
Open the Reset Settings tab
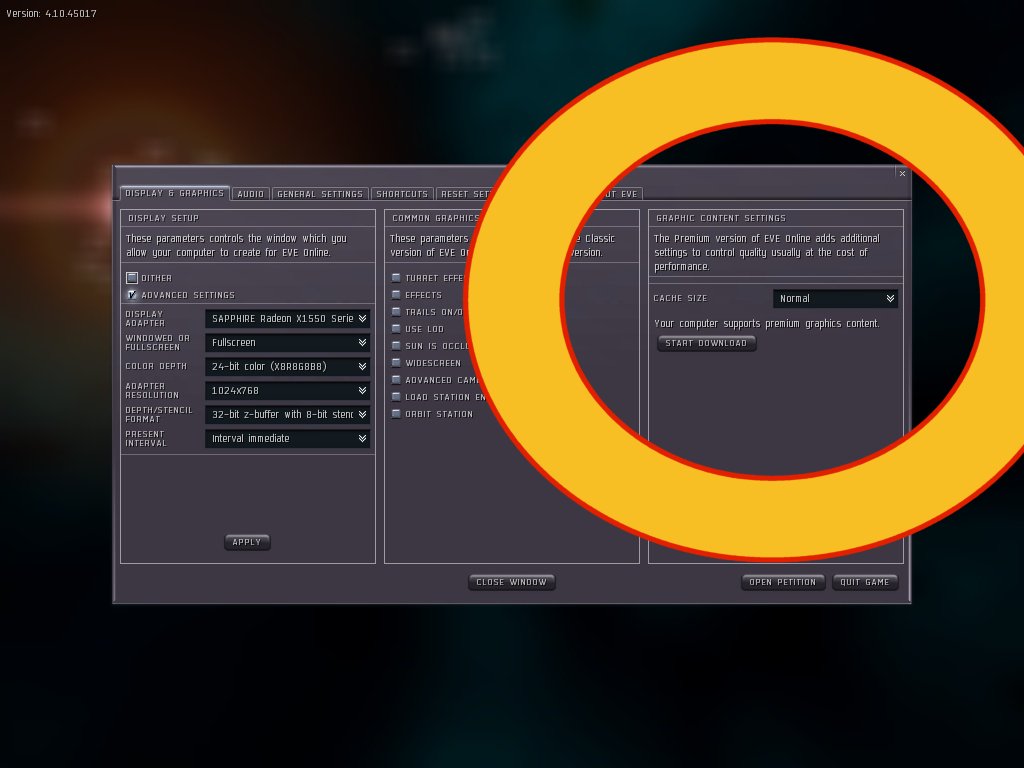[x=465, y=194]
